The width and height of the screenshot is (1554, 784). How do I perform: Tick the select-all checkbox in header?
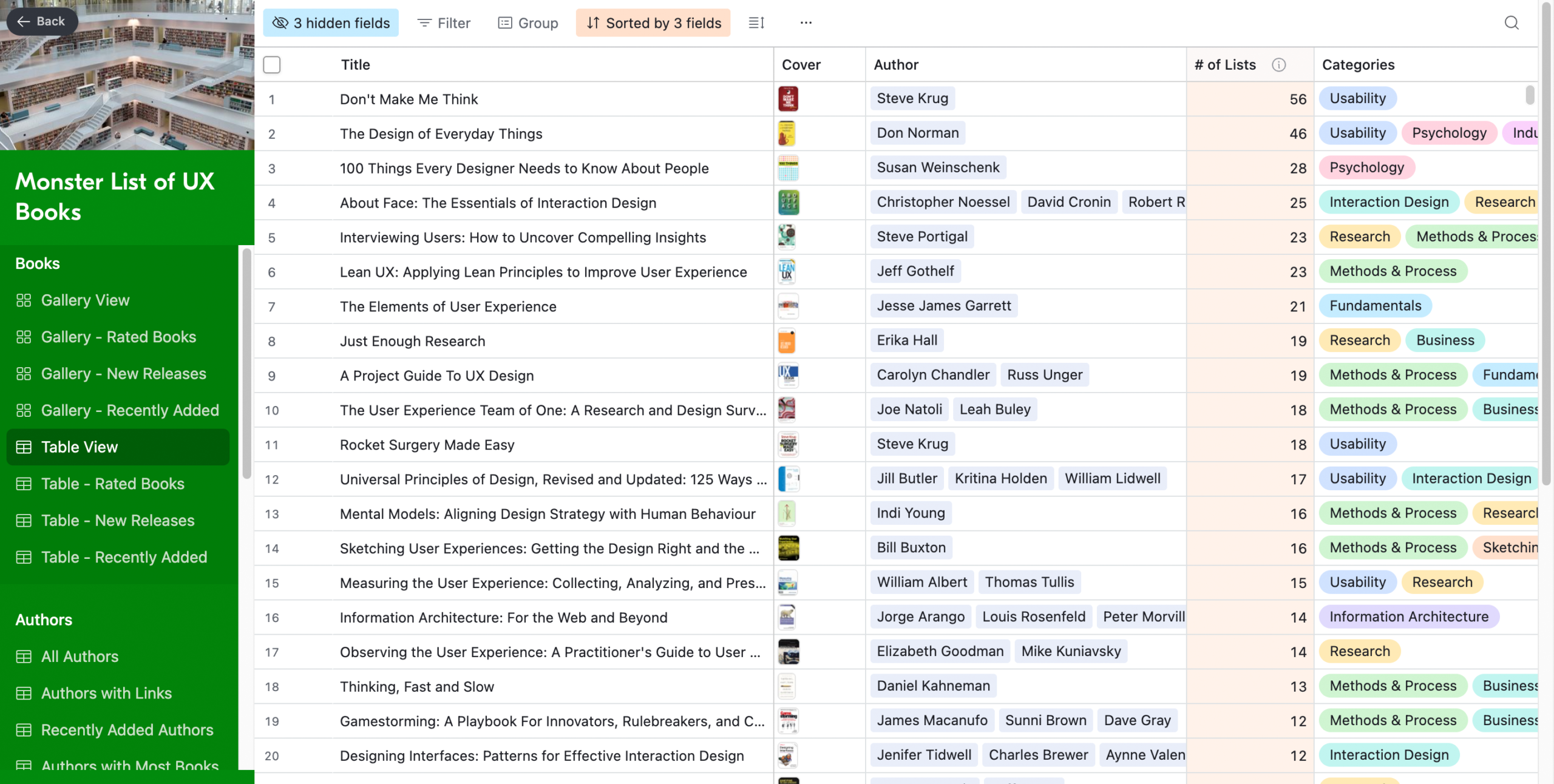click(x=272, y=65)
